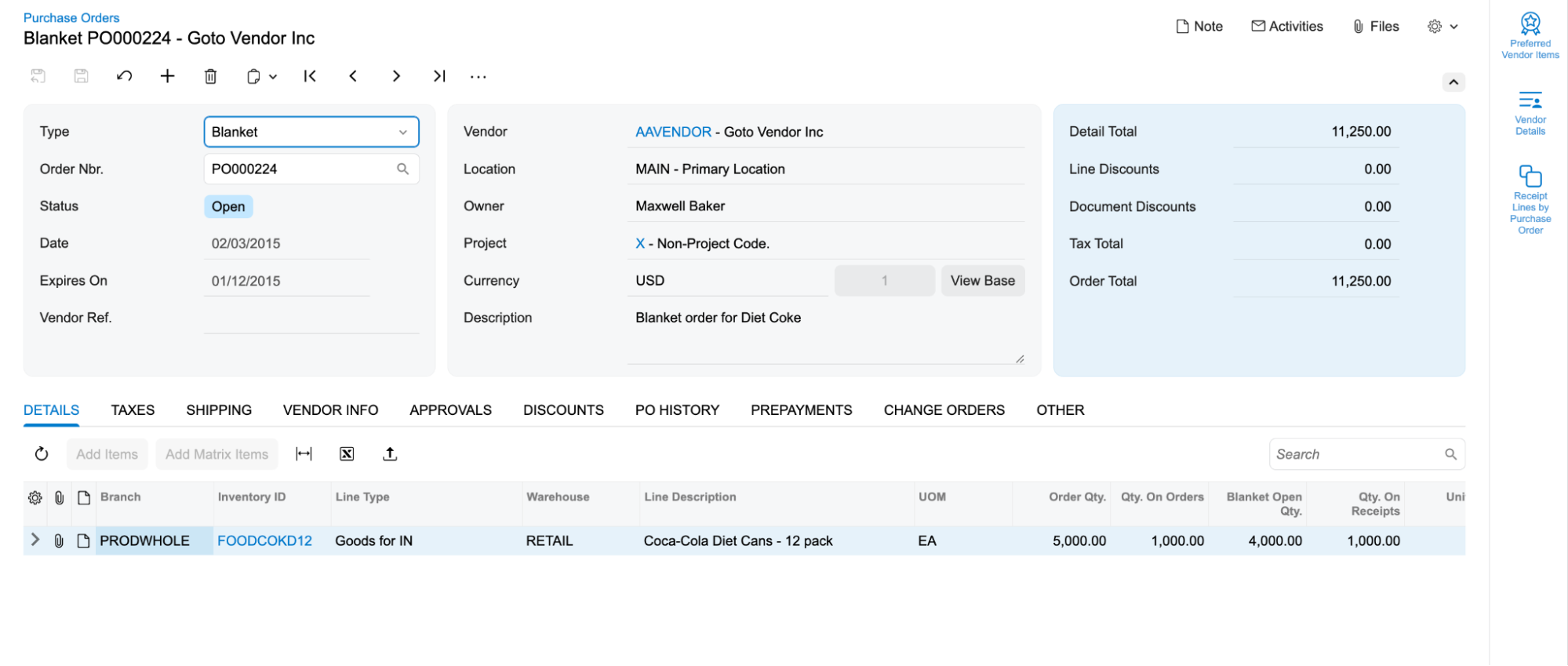Switch to the DETAILS tab
The height and width of the screenshot is (666, 1568).
51,410
